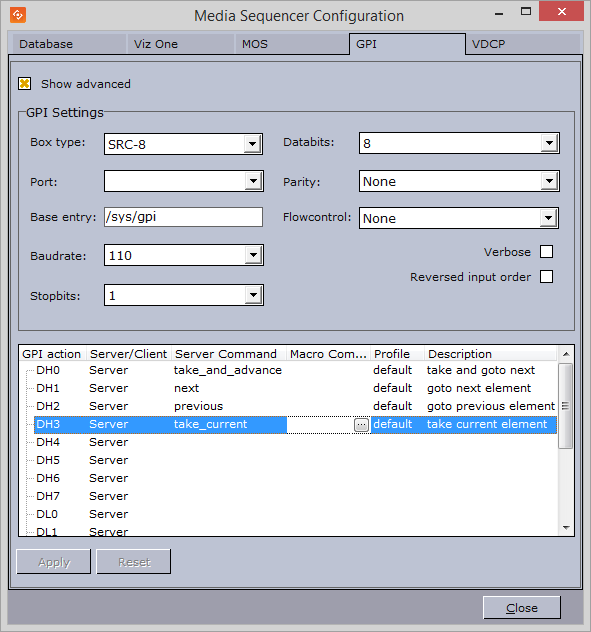The image size is (591, 632).
Task: Click the Base entry text field
Action: (x=183, y=217)
